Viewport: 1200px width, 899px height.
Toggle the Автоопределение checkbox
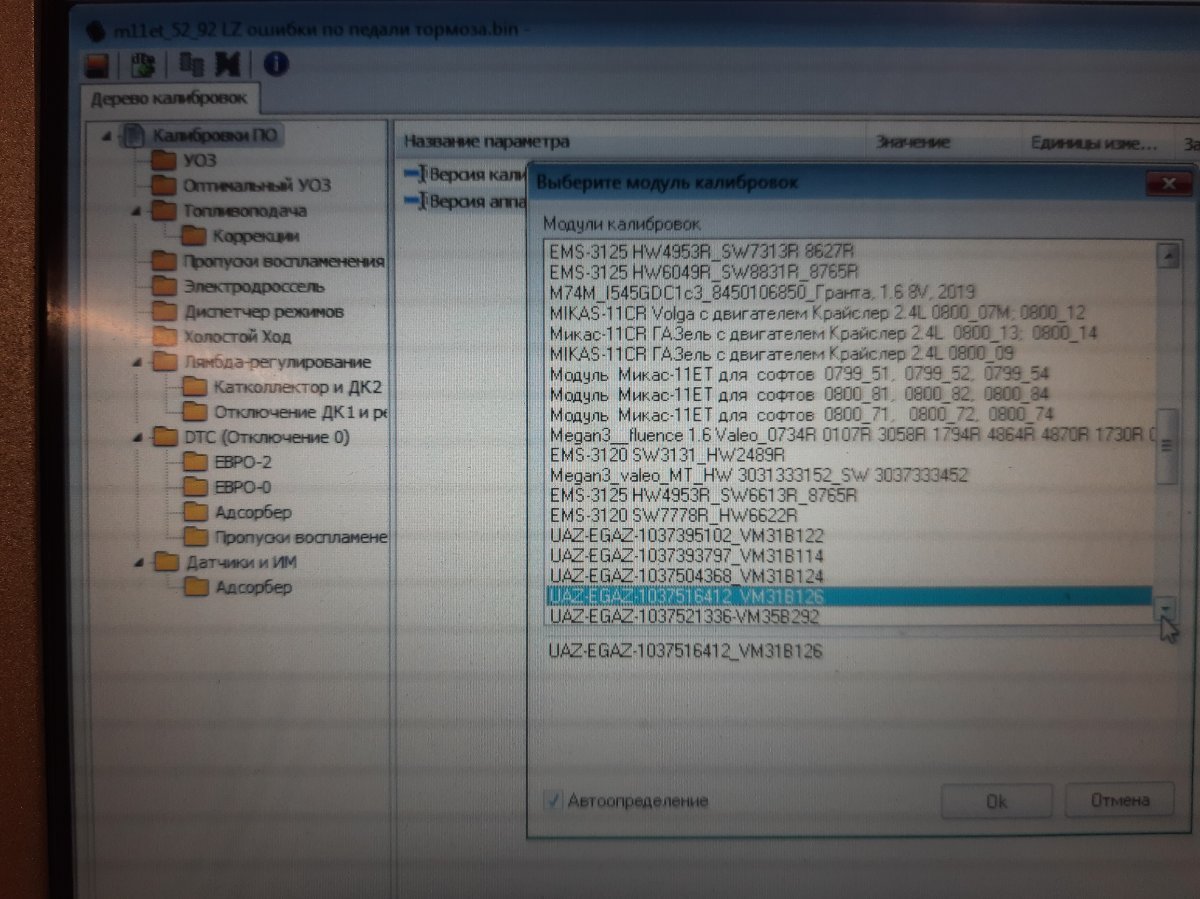553,801
